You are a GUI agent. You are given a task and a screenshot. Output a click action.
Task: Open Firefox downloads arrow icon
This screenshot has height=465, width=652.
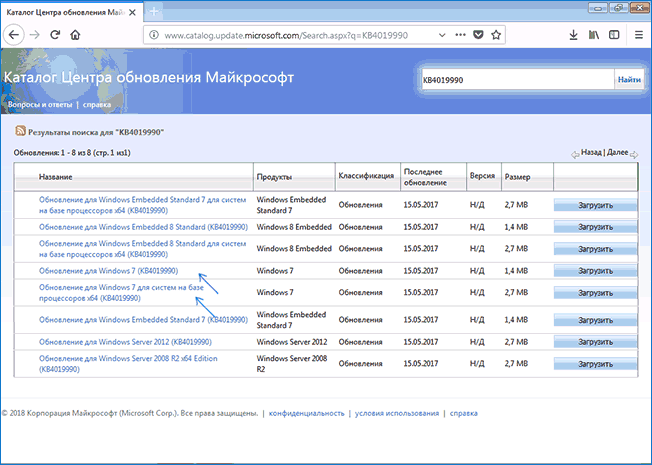point(571,35)
